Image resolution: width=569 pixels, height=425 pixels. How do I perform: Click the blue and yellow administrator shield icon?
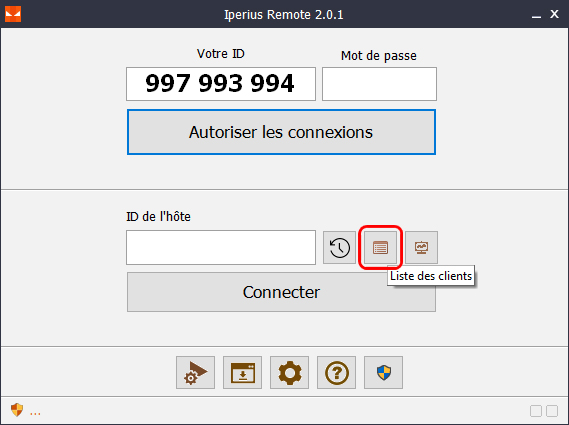pyautogui.click(x=384, y=372)
